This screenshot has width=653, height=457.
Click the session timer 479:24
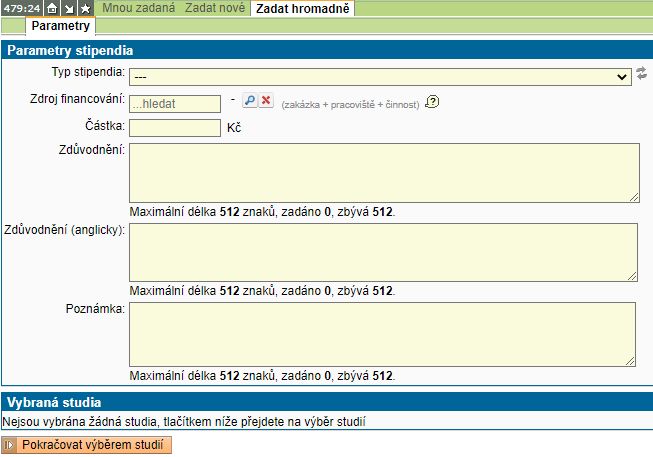[21, 8]
